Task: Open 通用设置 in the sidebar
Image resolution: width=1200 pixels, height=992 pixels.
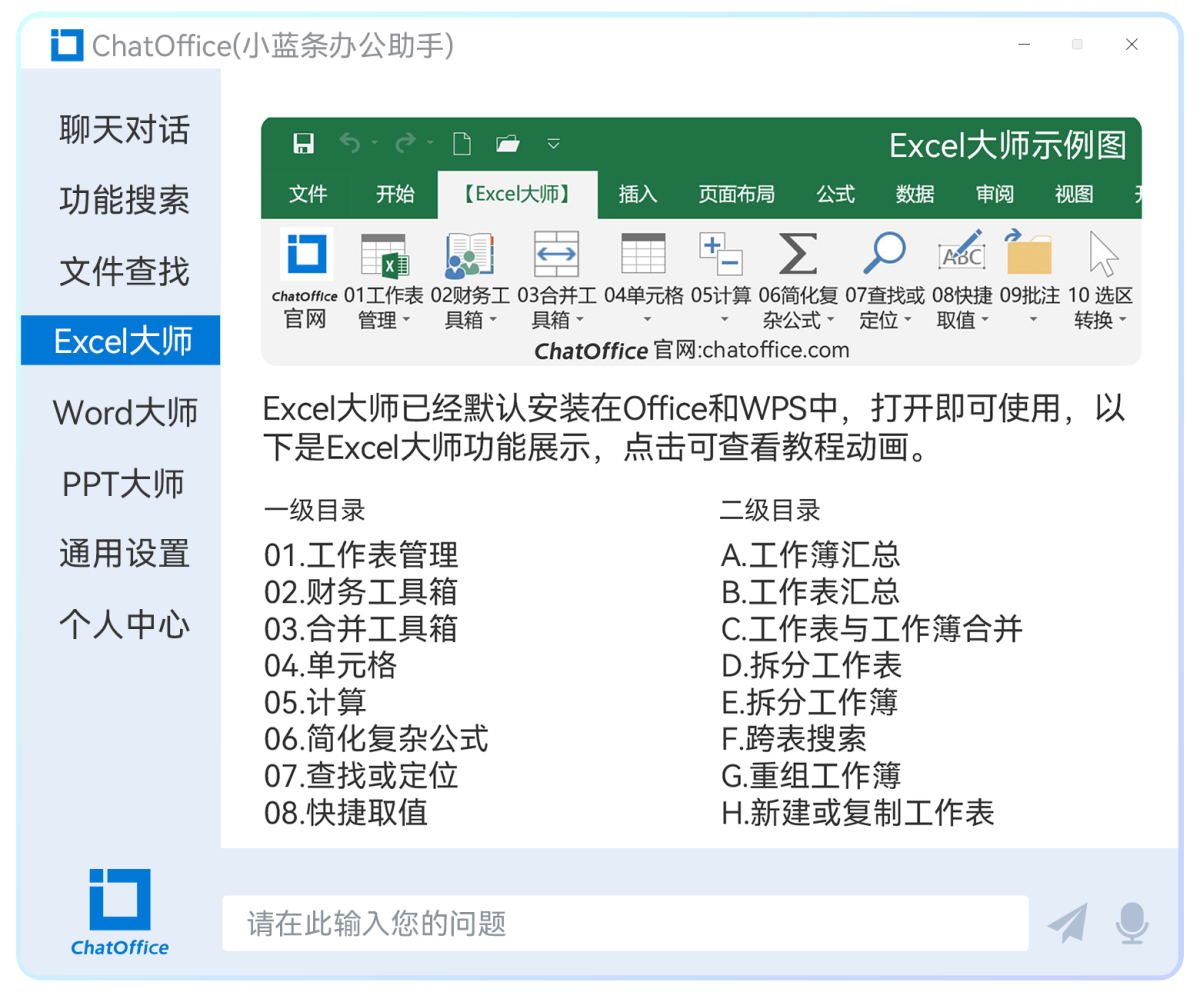Action: coord(123,553)
